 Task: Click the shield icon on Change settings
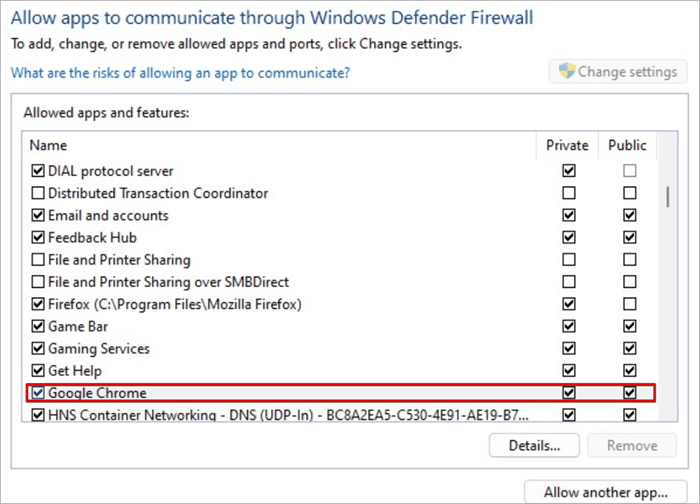(567, 72)
